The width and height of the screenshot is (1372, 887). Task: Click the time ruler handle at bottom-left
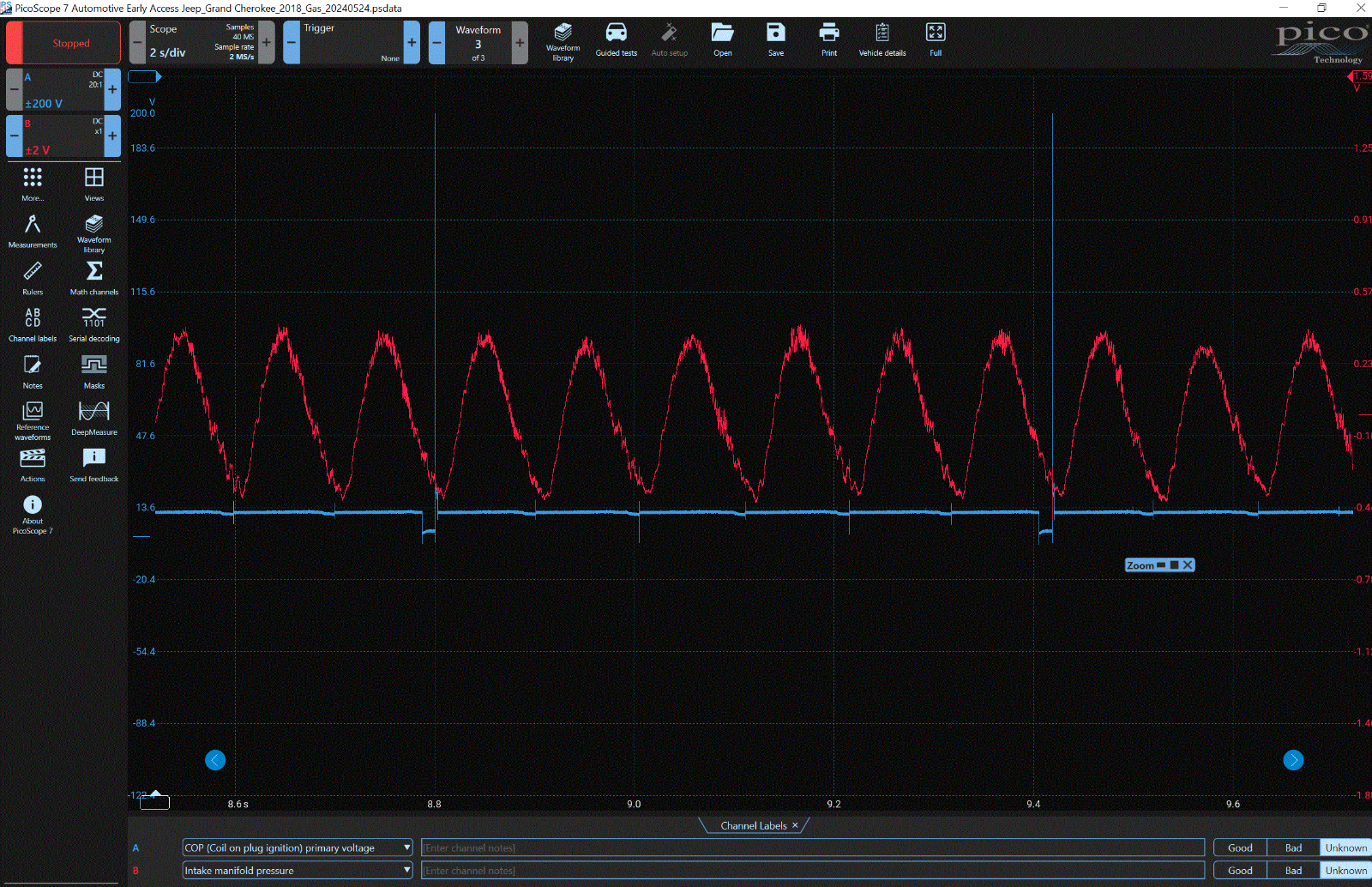154,802
